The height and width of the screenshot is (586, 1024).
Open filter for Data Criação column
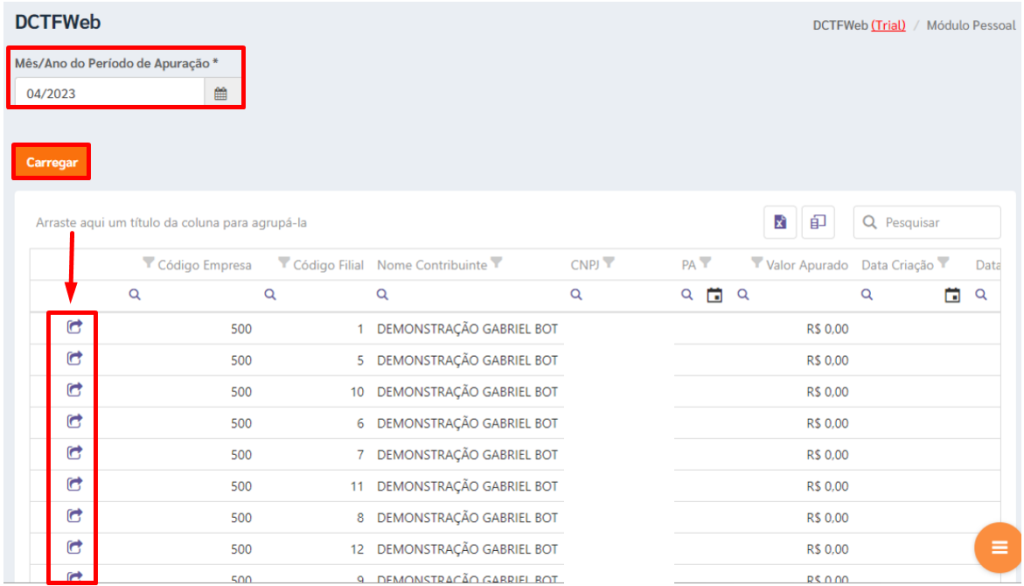point(944,263)
